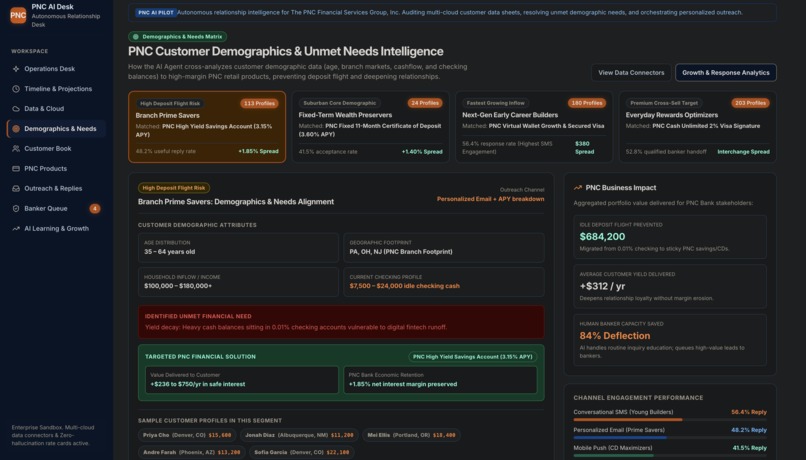806x460 pixels.
Task: Click the PNC Business Impact trend icon
Action: click(x=578, y=188)
